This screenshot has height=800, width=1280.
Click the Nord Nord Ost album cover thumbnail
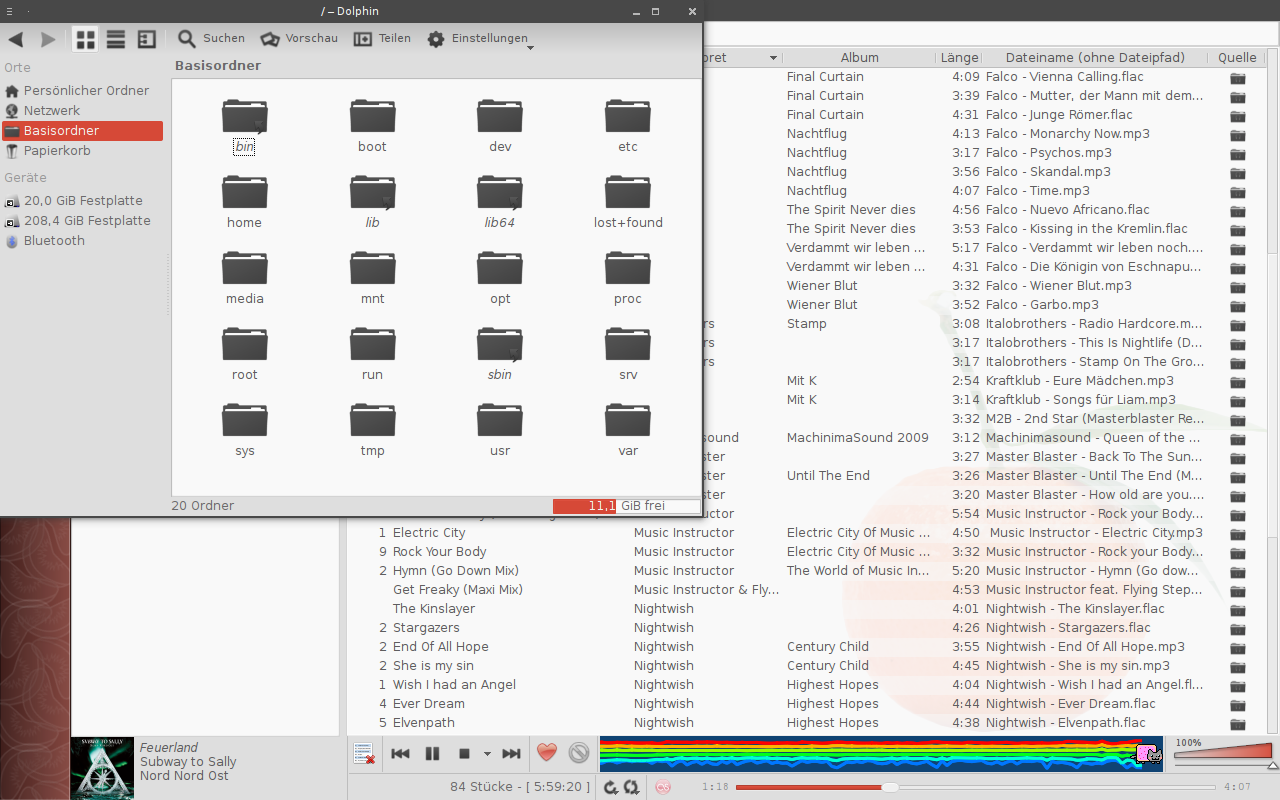pos(102,768)
